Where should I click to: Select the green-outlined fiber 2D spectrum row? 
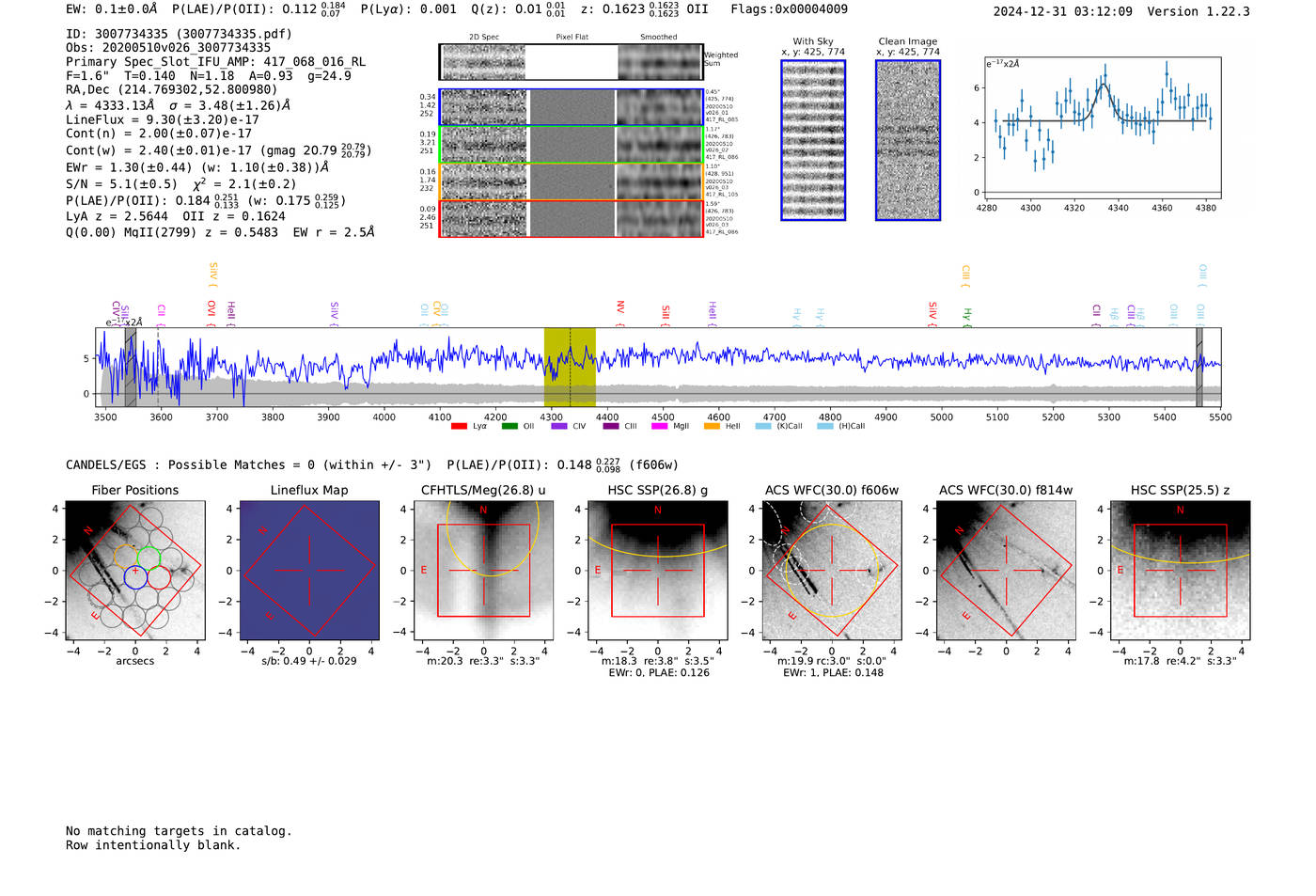[571, 144]
